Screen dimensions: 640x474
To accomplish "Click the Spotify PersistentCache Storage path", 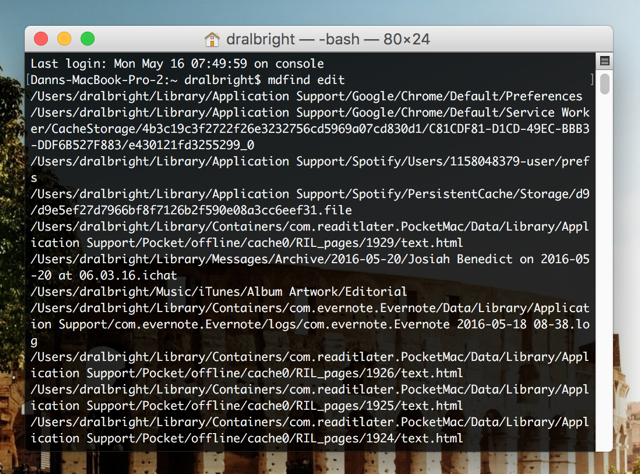I will pos(306,194).
